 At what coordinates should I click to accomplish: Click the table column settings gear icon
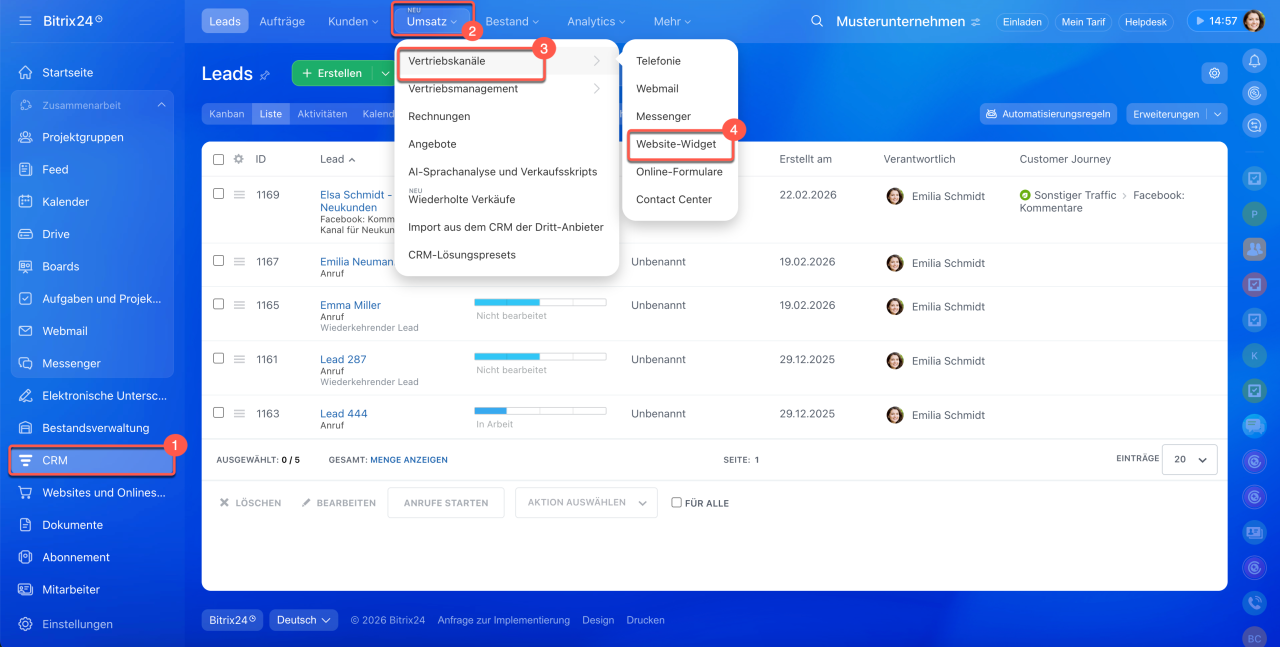(x=239, y=159)
